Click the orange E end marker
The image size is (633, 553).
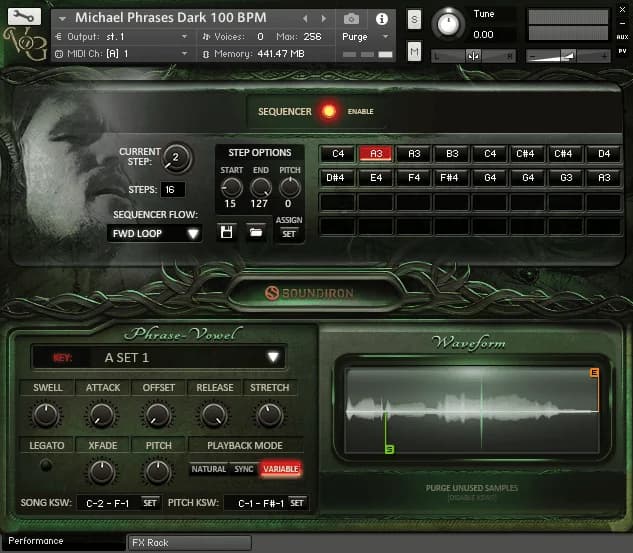click(594, 372)
